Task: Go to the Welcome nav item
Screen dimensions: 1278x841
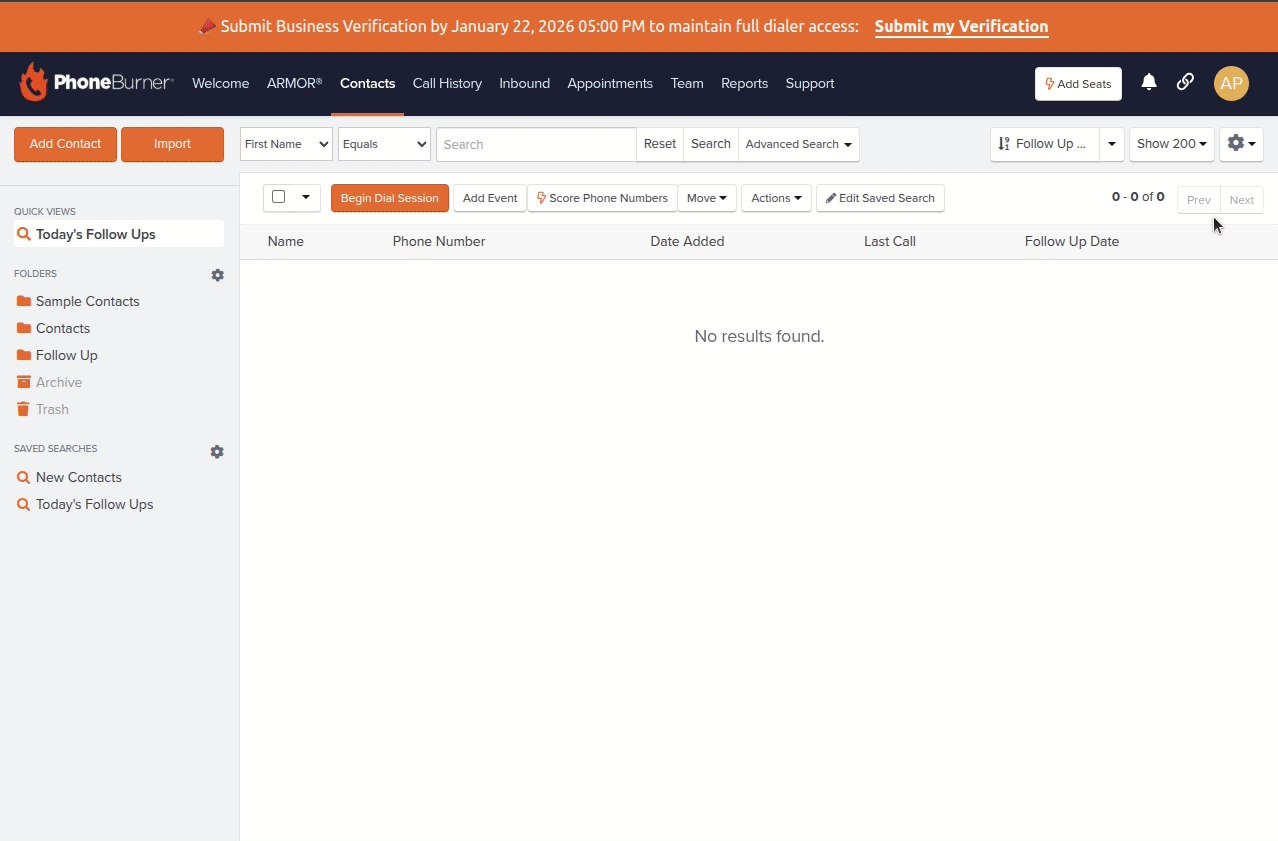Action: 221,84
